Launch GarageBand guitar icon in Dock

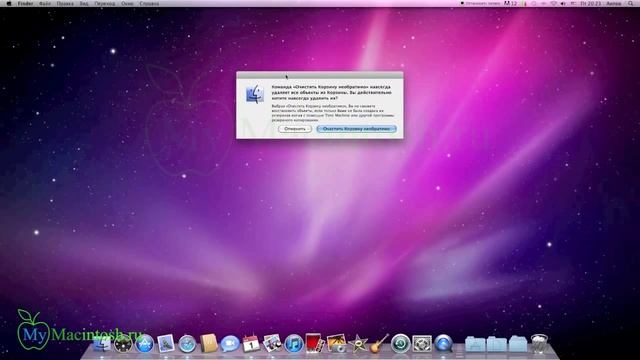379,343
